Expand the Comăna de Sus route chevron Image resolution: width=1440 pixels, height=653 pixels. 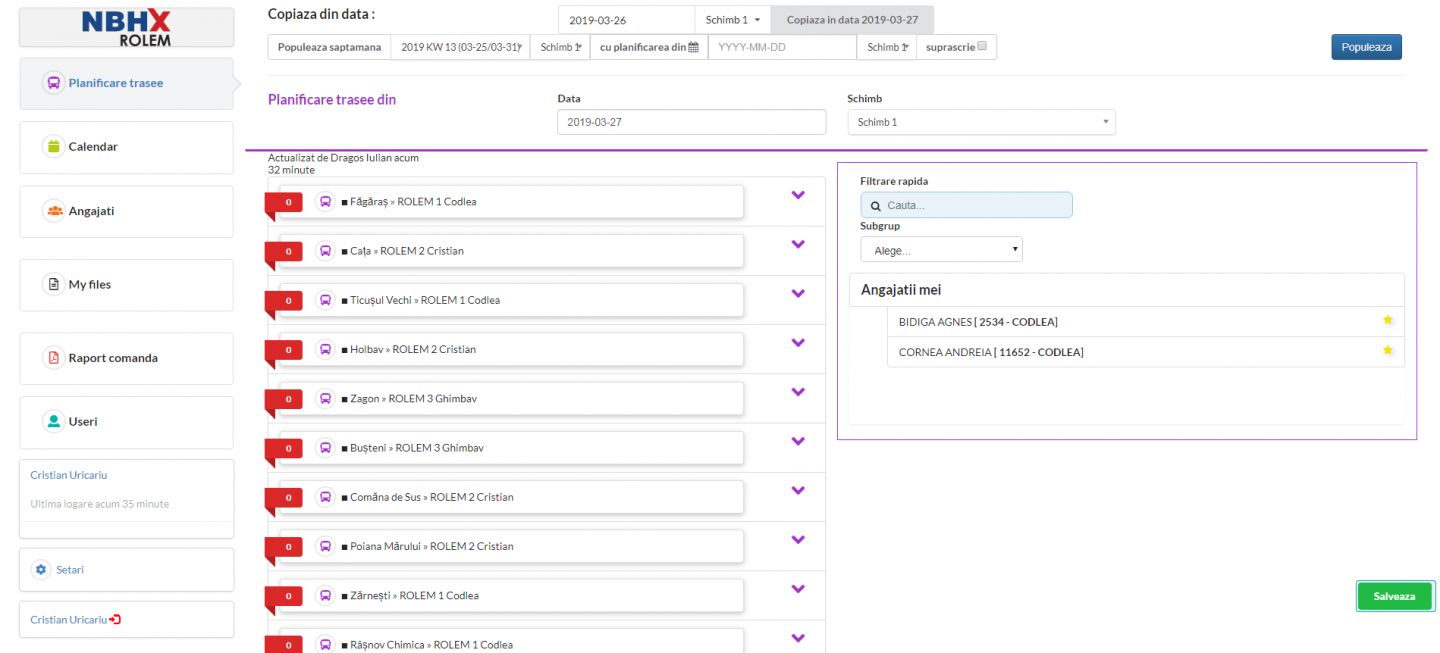click(798, 490)
